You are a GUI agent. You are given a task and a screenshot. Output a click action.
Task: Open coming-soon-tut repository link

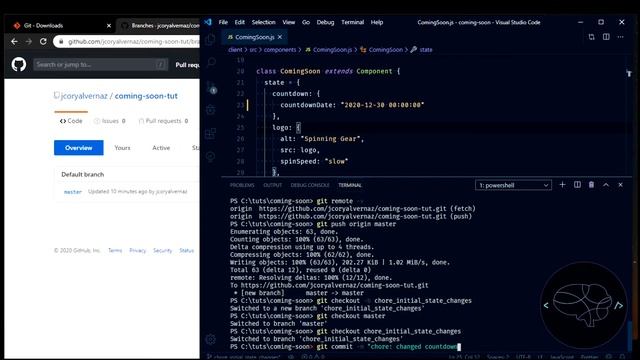pos(146,96)
